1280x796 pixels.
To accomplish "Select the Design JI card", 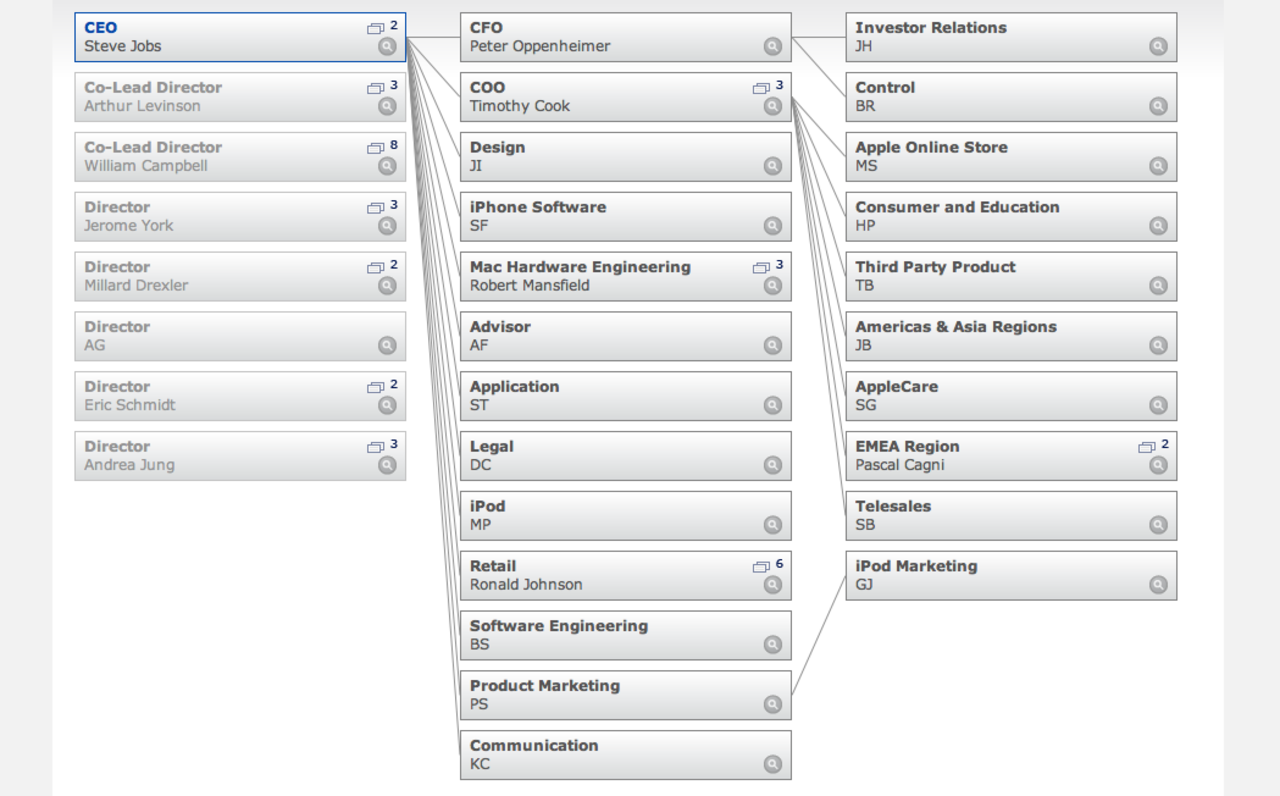I will [610, 157].
